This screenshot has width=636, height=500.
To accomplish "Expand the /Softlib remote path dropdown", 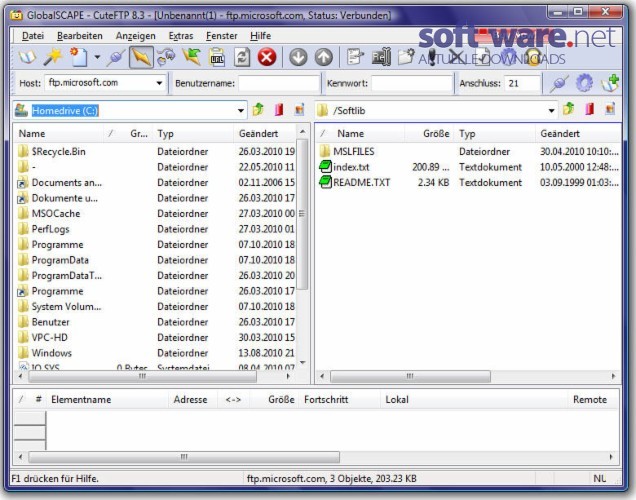I will click(x=551, y=110).
